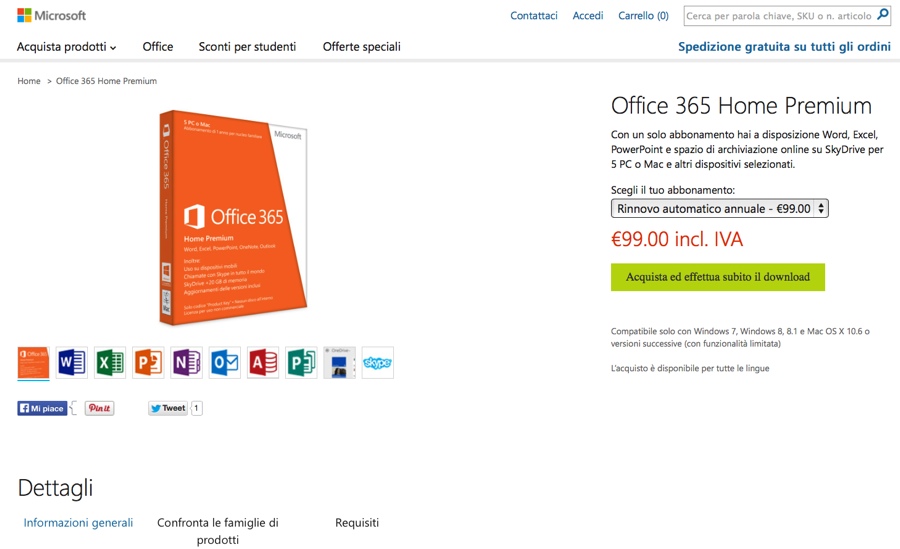Click the Dettagli section heading
This screenshot has height=549, width=900.
click(55, 488)
